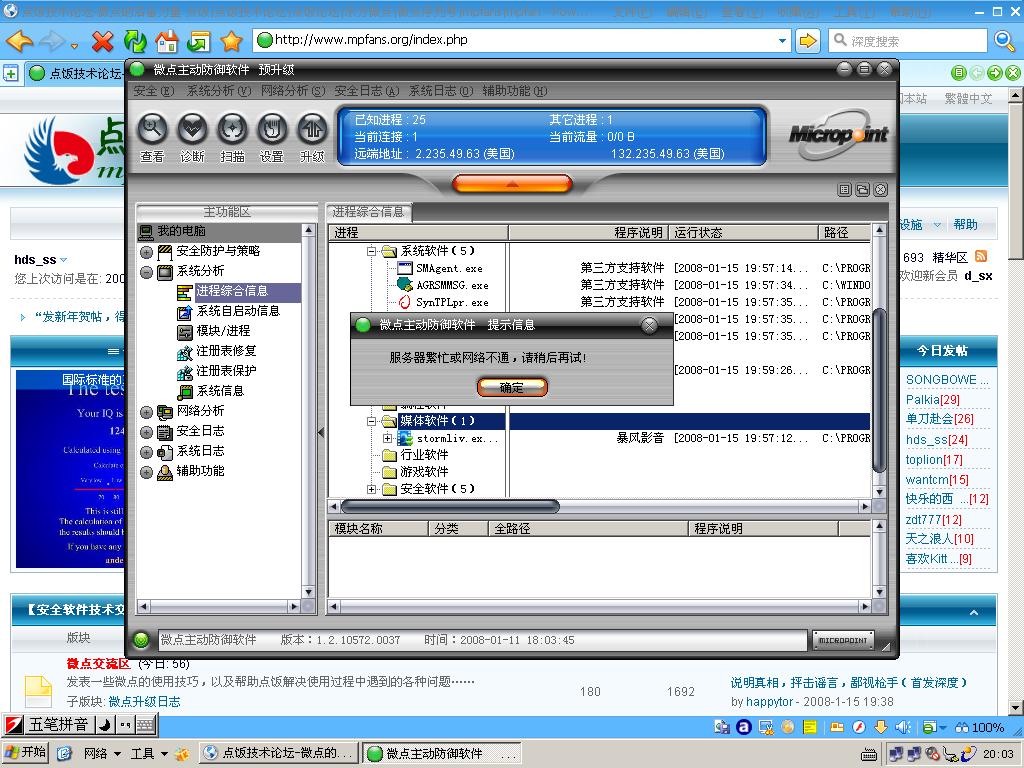Click the 我的电脑 computer icon
The height and width of the screenshot is (768, 1024).
pos(146,231)
